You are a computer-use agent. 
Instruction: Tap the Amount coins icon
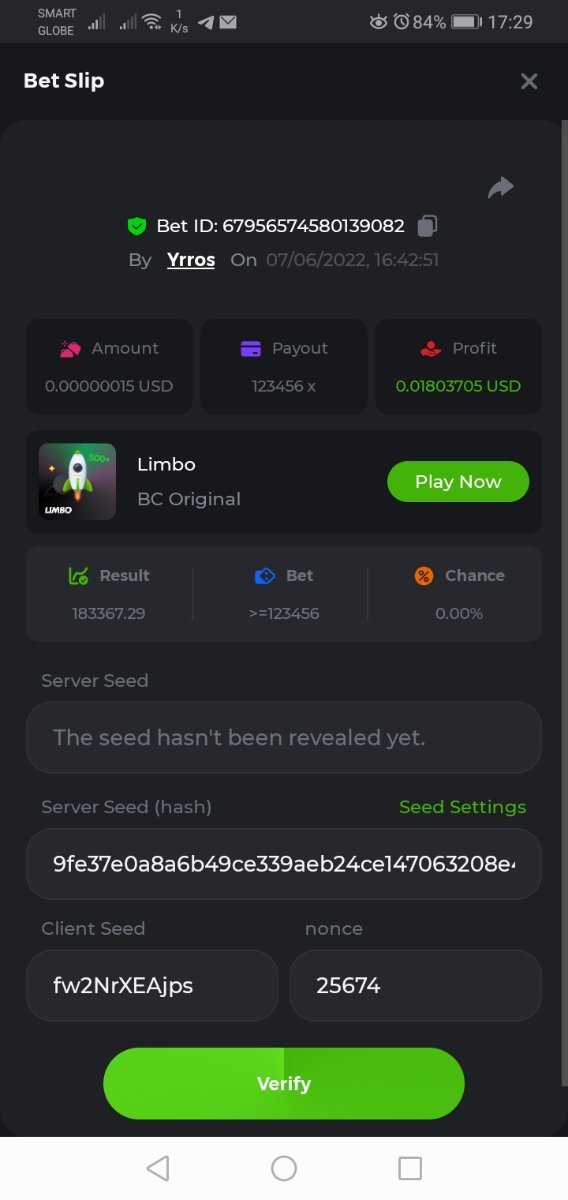(x=70, y=349)
